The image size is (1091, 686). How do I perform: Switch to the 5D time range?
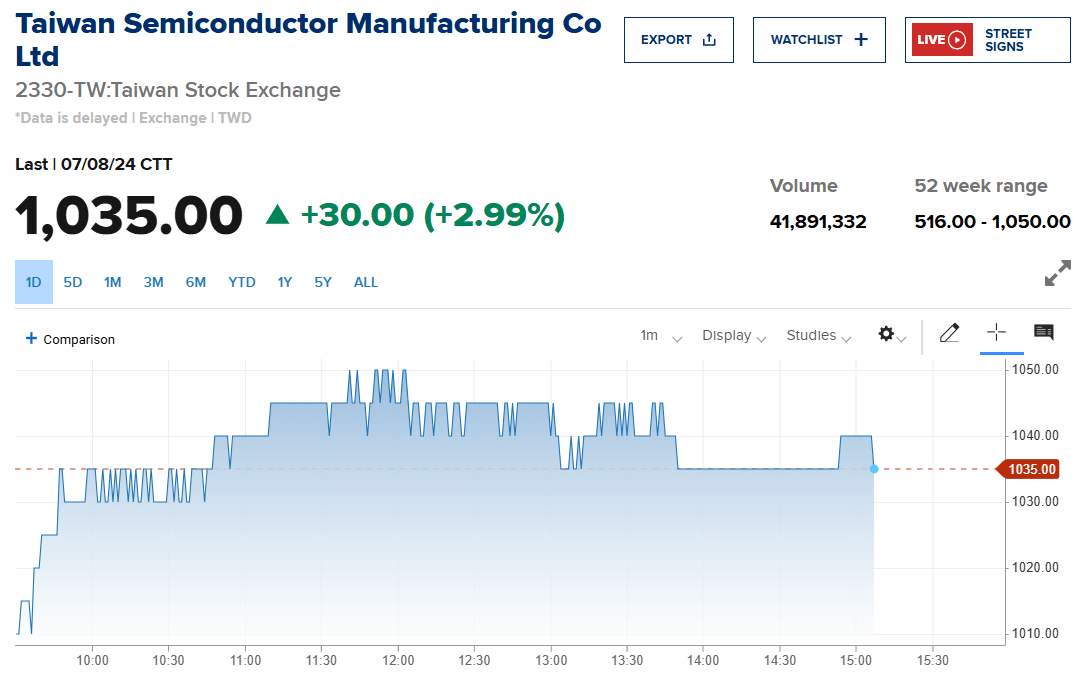tap(73, 282)
